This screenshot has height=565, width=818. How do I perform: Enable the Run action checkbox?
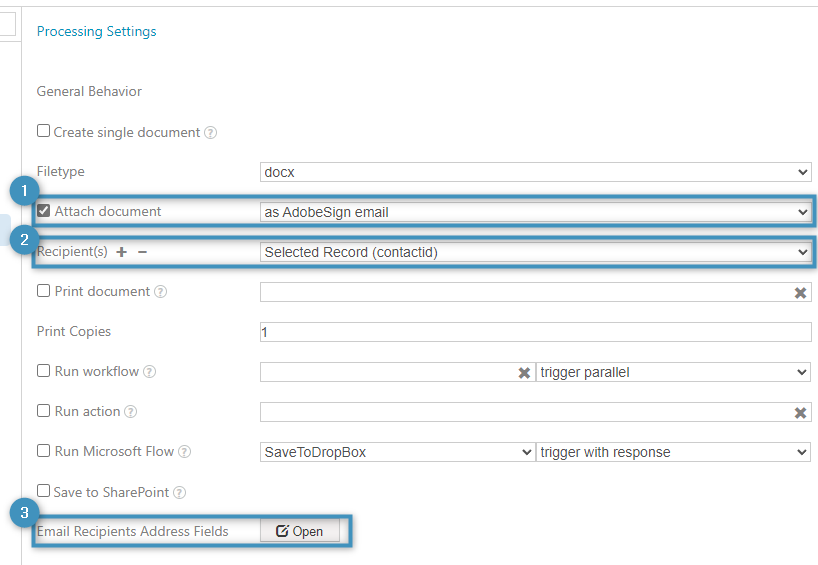point(43,411)
